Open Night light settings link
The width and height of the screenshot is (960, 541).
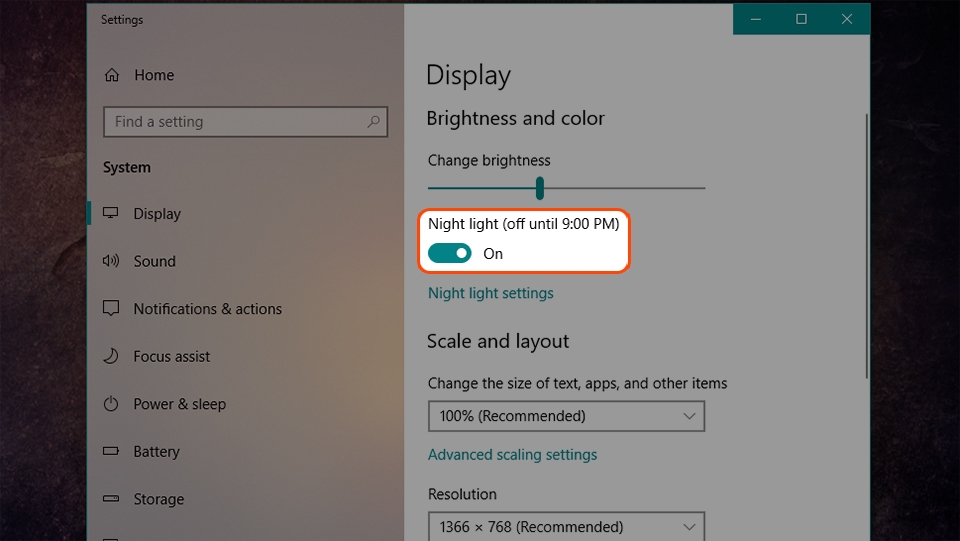[490, 293]
